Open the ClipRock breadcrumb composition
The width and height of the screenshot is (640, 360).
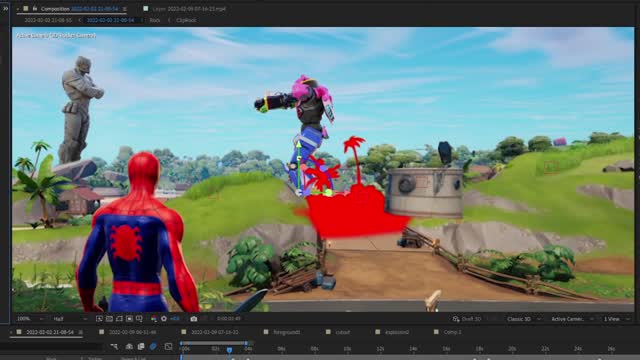point(186,20)
